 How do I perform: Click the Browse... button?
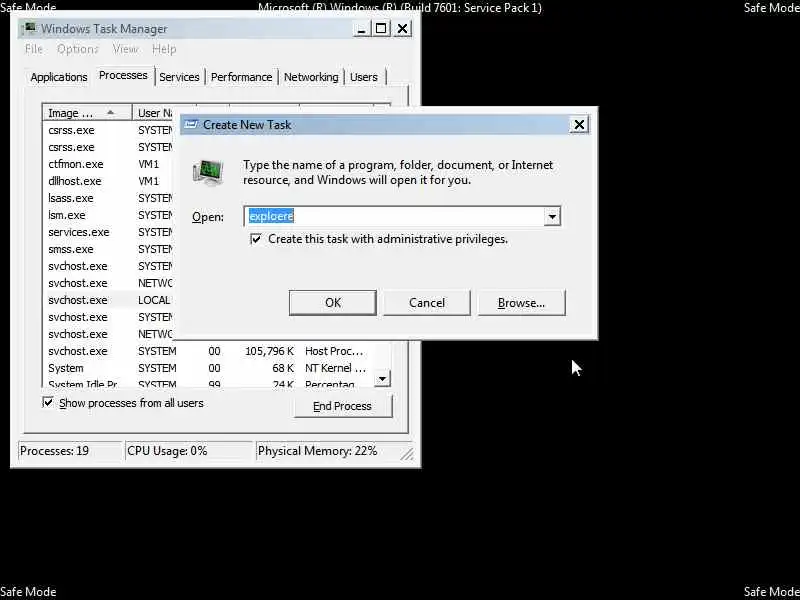tap(521, 303)
